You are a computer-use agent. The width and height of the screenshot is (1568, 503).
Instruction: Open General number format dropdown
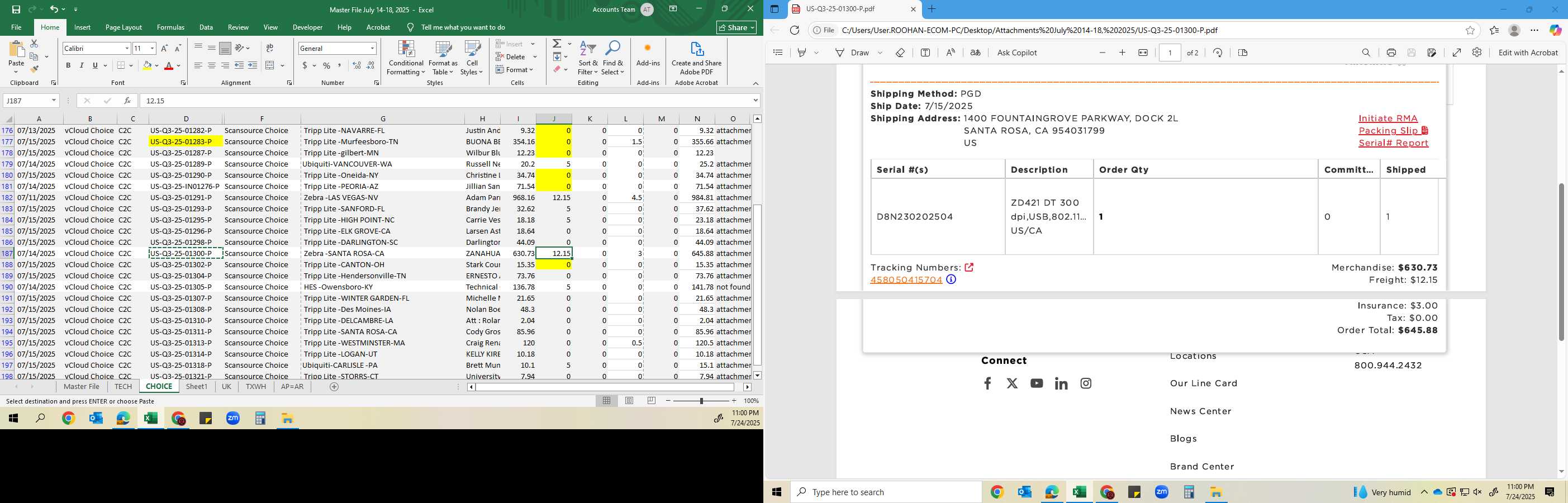[x=372, y=48]
